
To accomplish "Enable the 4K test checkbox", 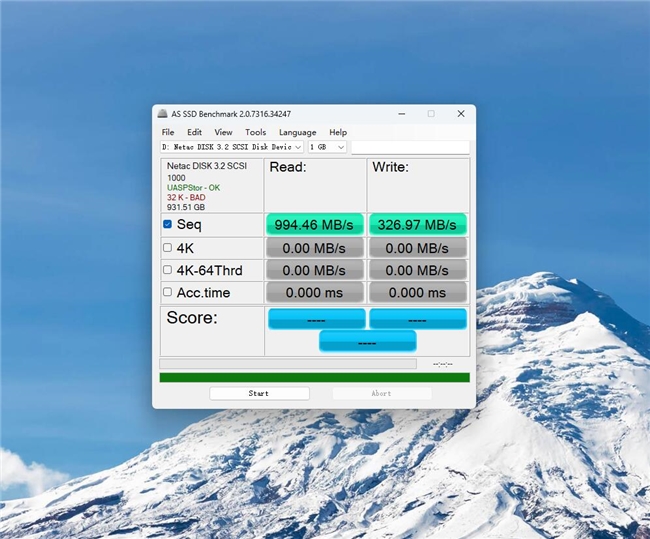I will 168,247.
